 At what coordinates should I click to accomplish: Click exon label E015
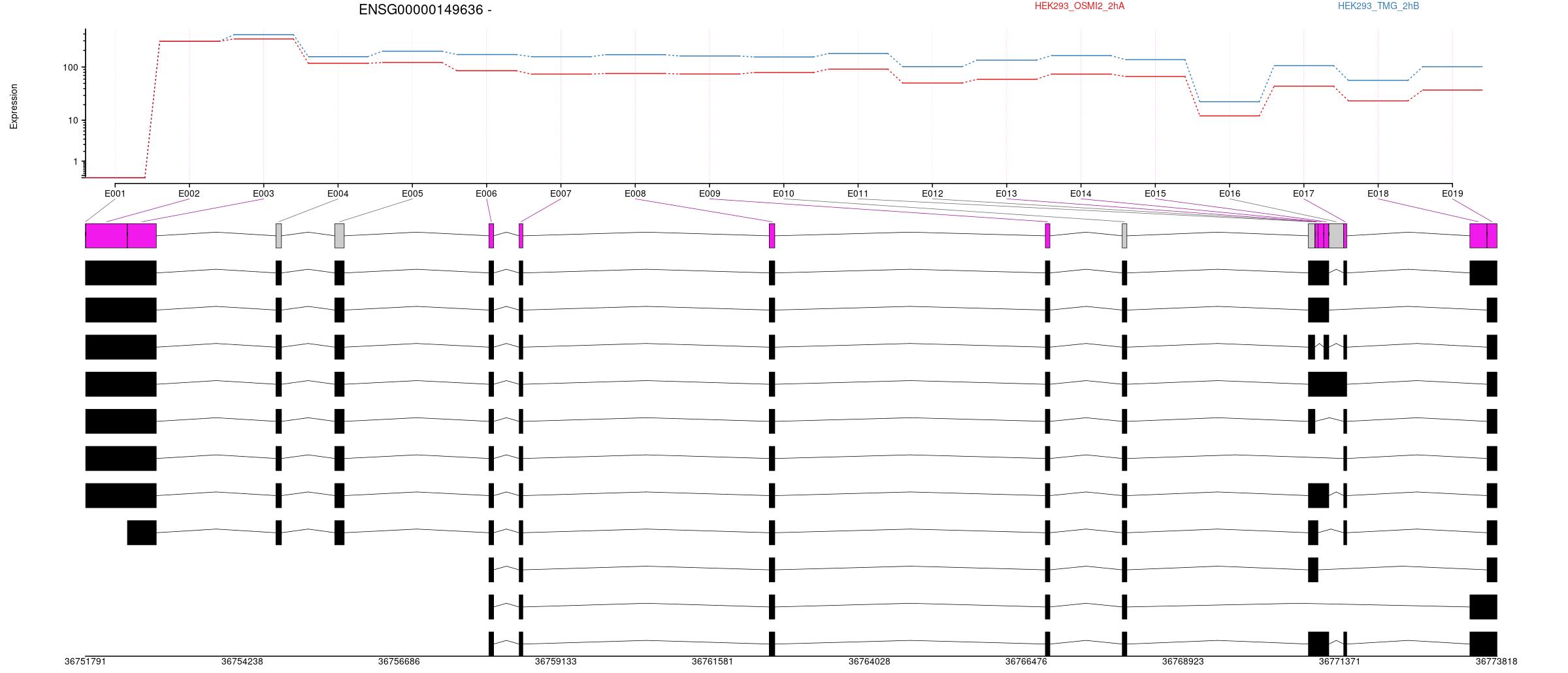(x=1155, y=193)
